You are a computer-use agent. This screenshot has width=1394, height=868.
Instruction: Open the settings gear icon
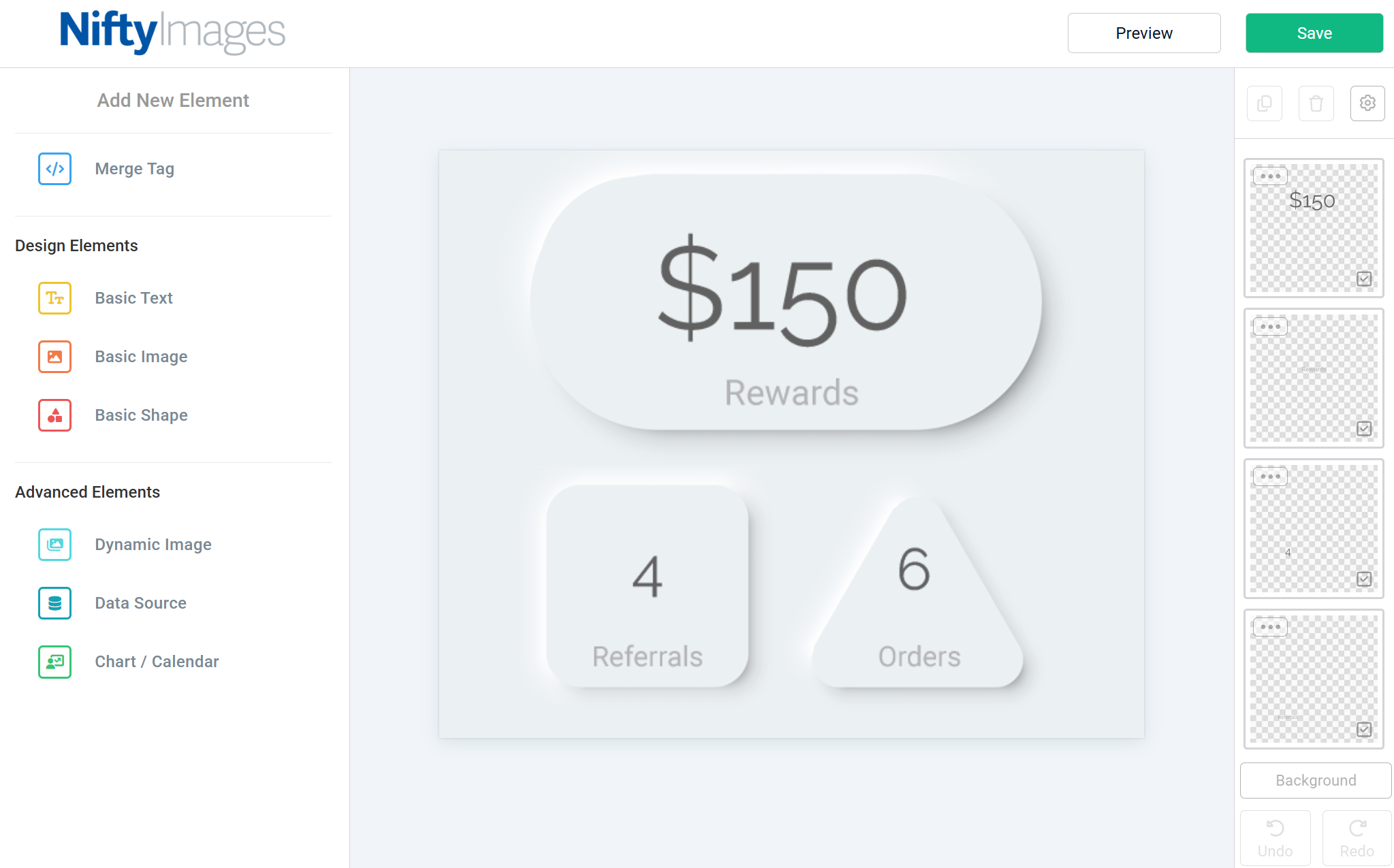coord(1367,103)
